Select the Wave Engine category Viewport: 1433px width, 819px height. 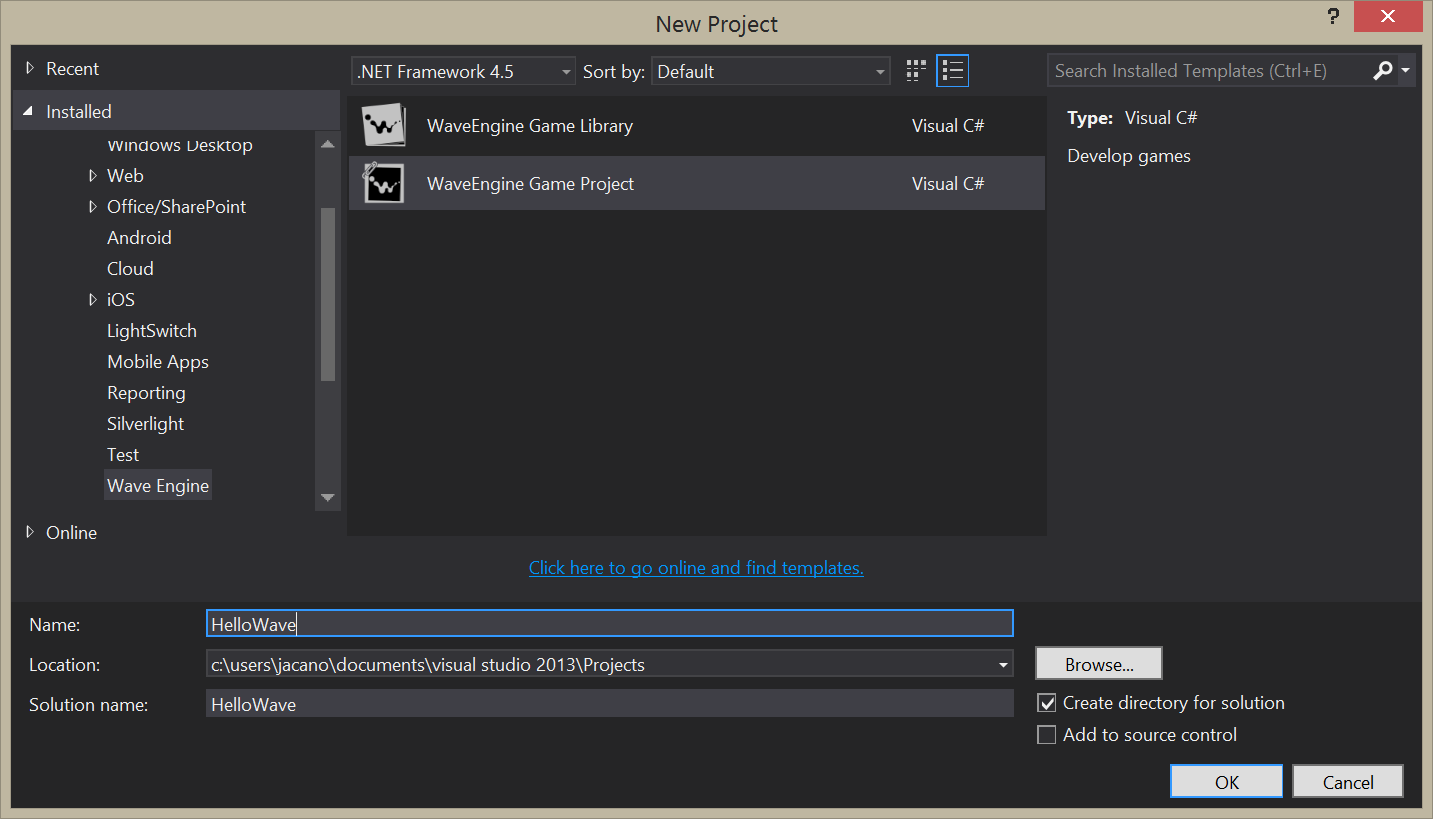158,486
